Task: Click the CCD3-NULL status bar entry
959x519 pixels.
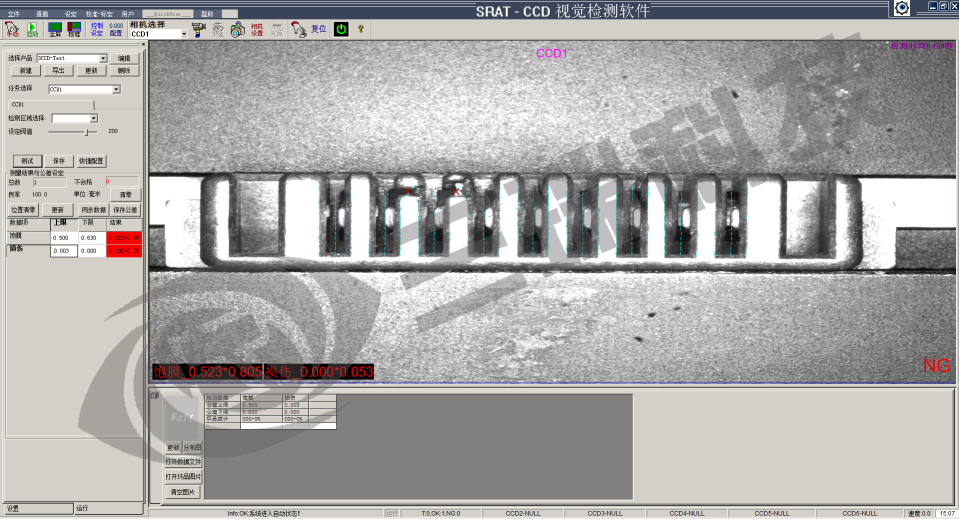Action: [x=605, y=513]
